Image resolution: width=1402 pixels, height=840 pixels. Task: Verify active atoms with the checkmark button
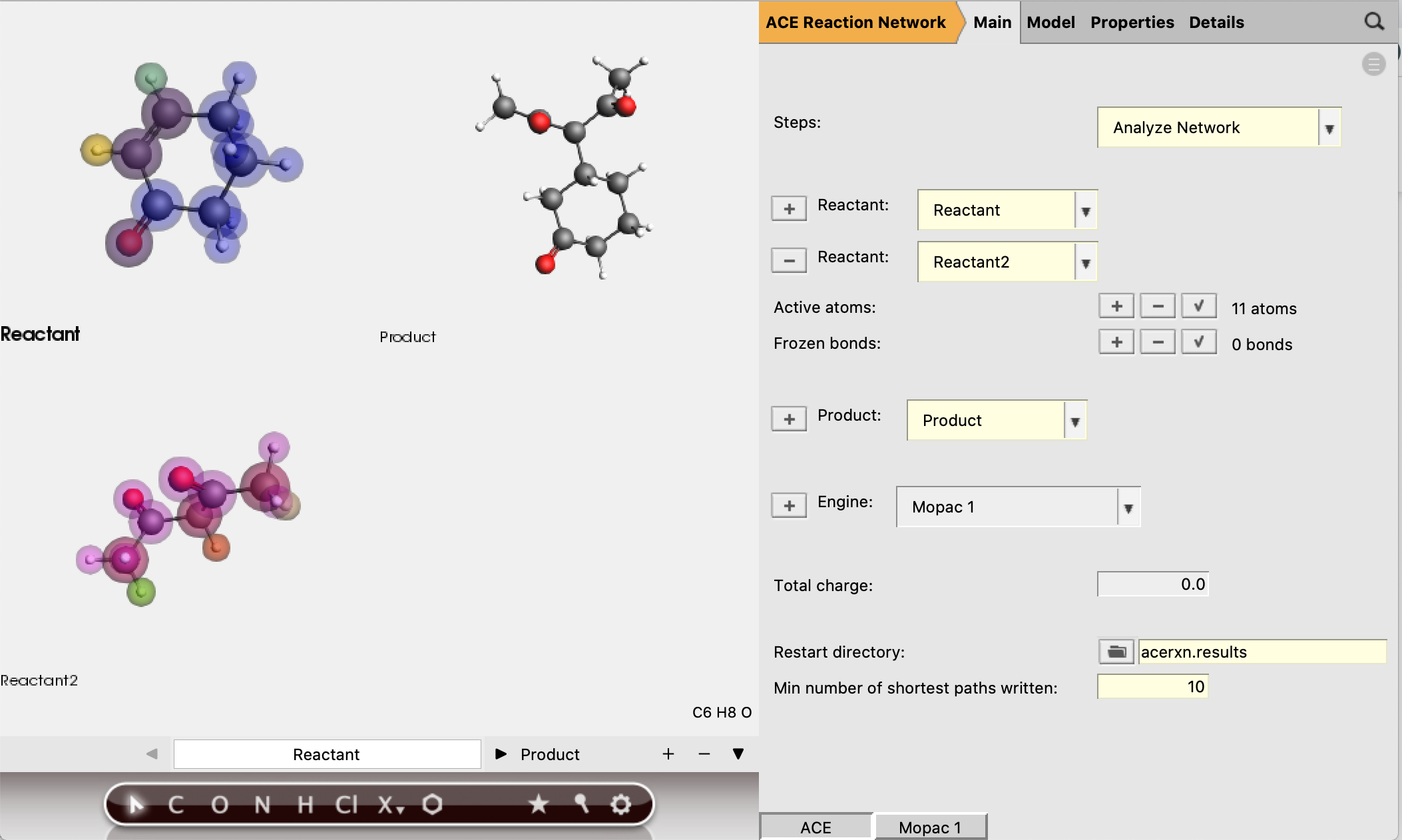(1198, 306)
